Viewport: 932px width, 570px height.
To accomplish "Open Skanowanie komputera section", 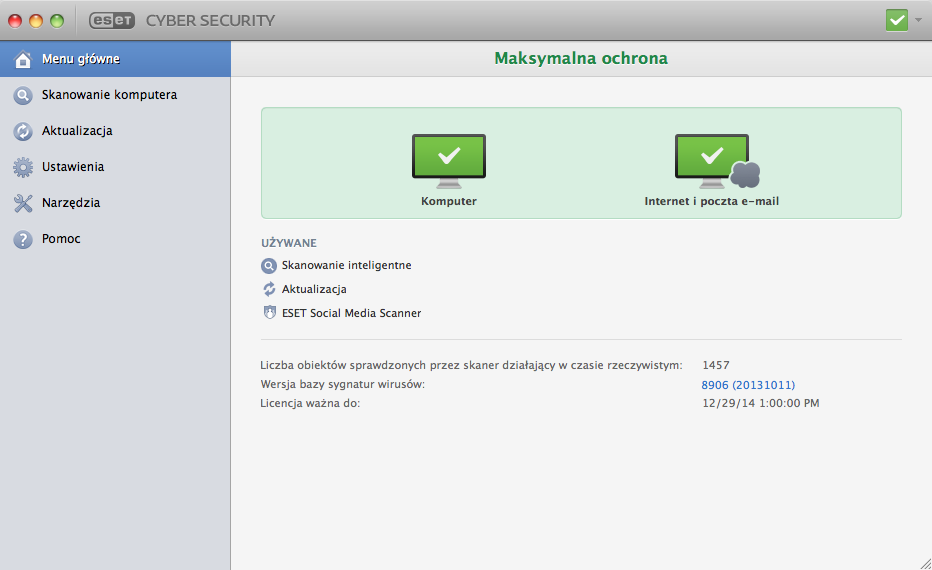I will tap(115, 95).
